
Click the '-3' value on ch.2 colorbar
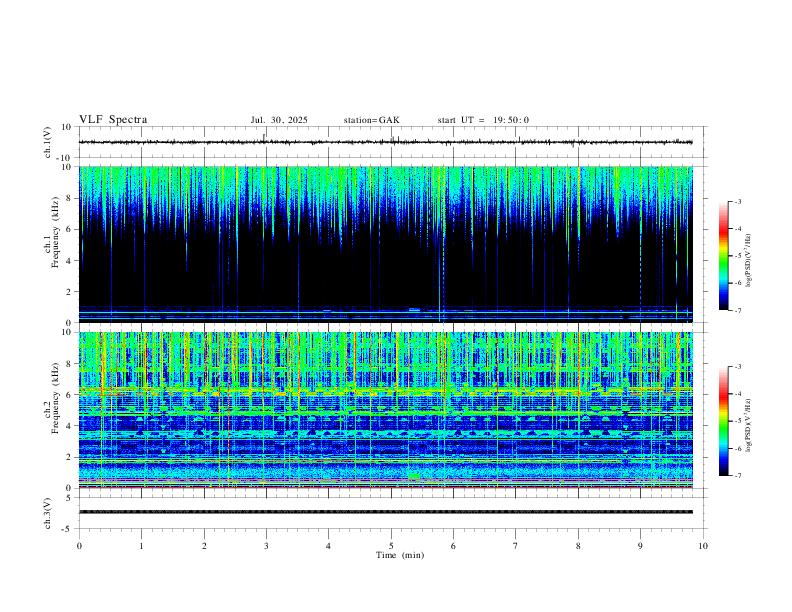pyautogui.click(x=738, y=367)
